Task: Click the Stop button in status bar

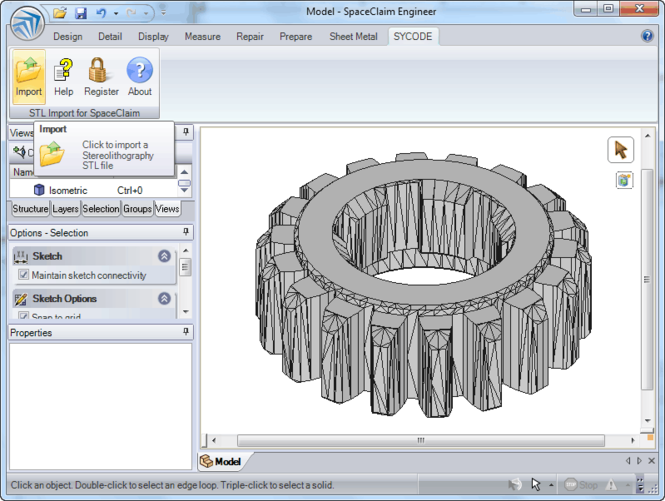Action: tap(581, 484)
